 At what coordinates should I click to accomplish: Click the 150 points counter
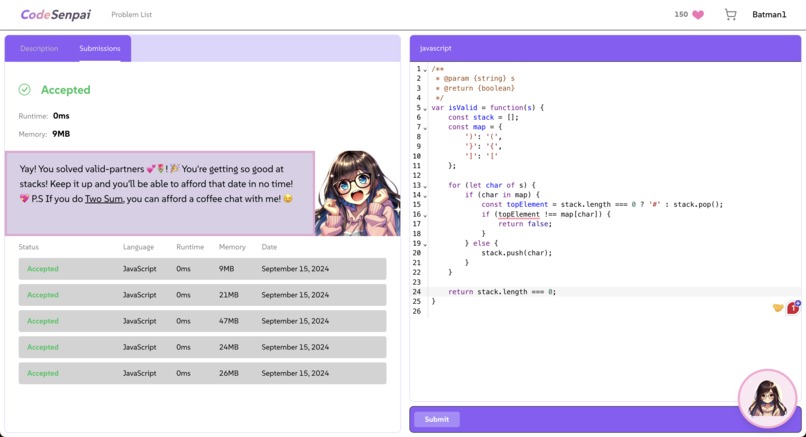coord(681,14)
